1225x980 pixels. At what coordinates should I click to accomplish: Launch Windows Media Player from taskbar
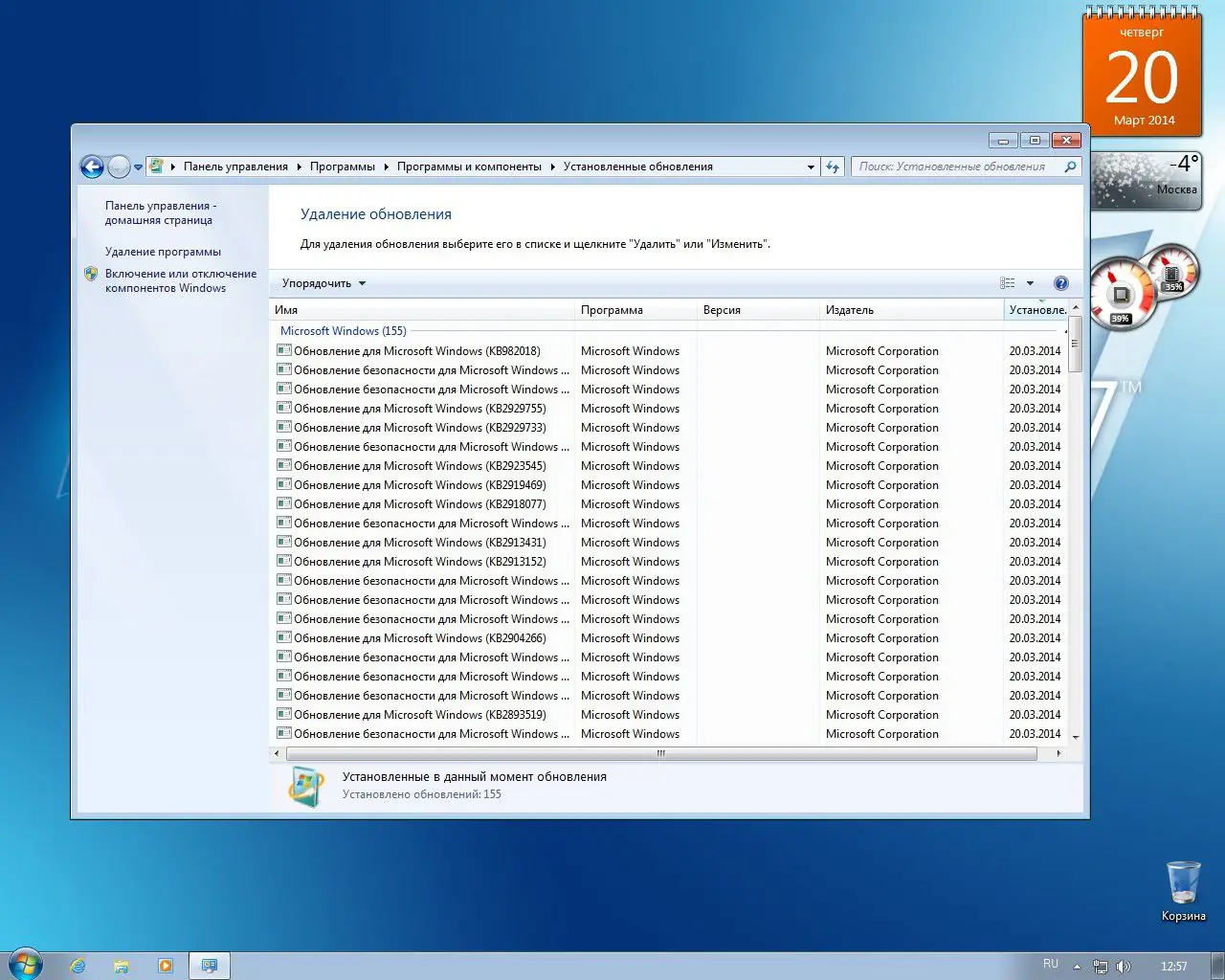[x=166, y=966]
